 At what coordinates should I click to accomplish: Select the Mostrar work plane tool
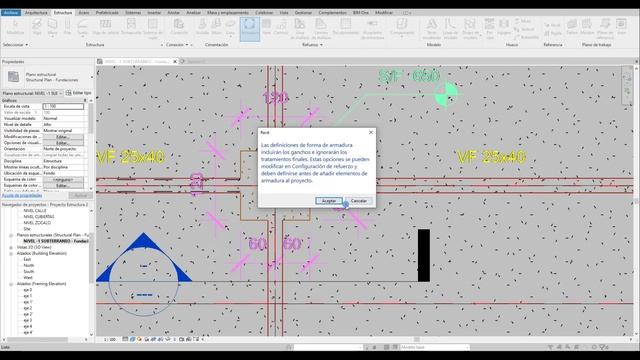click(587, 27)
